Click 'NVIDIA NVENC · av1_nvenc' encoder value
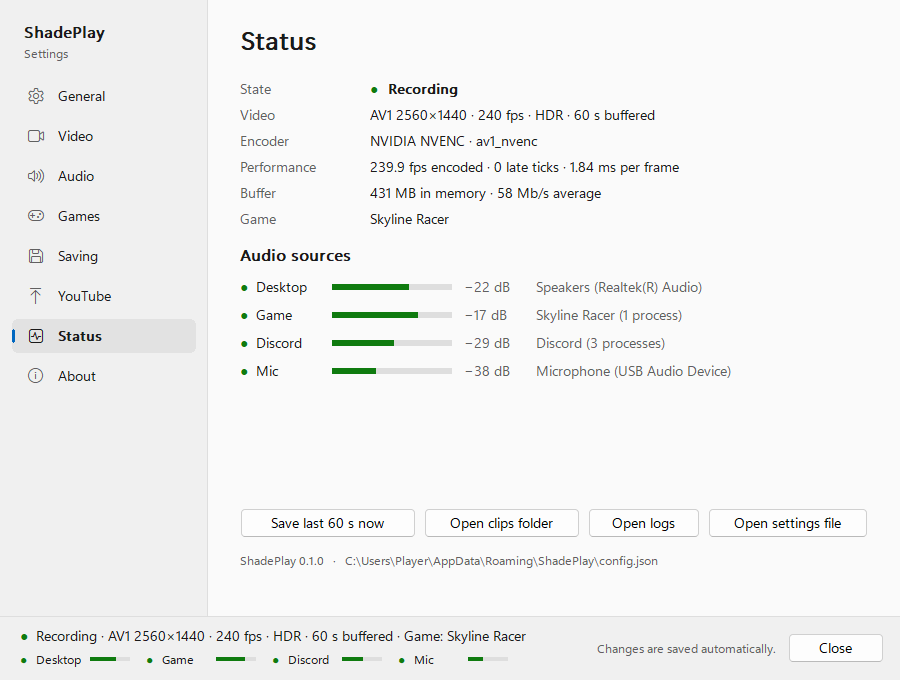 coord(453,141)
